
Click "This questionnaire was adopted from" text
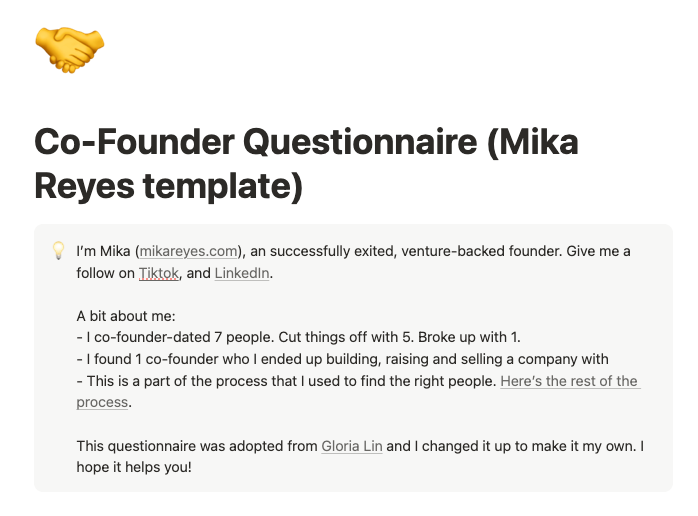(x=196, y=445)
